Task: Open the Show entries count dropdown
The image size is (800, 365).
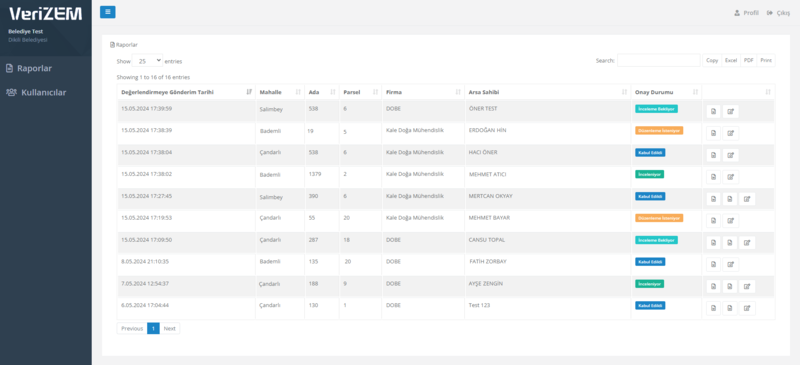Action: (147, 61)
